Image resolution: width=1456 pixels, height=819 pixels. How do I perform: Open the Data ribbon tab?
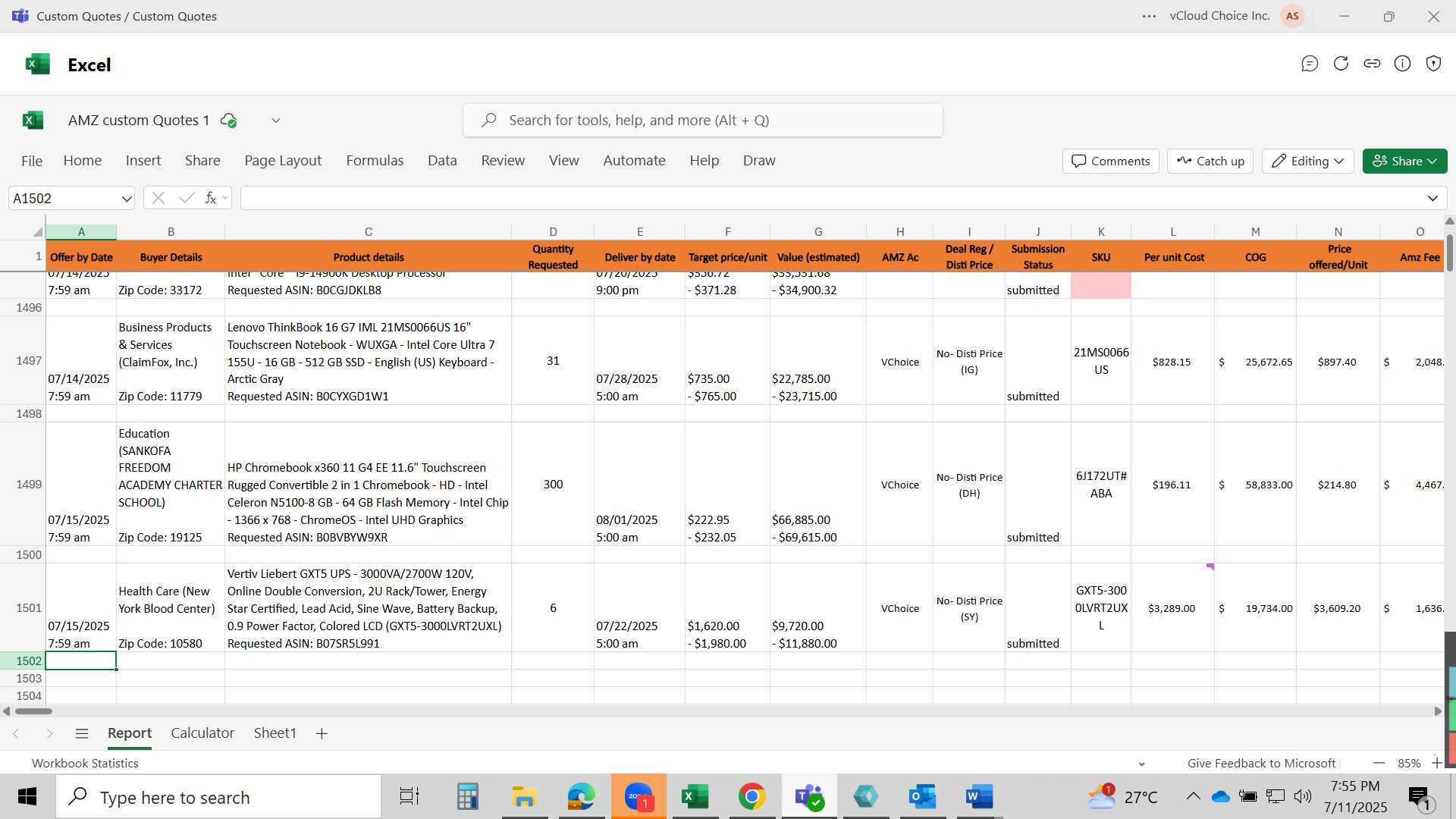pos(442,160)
